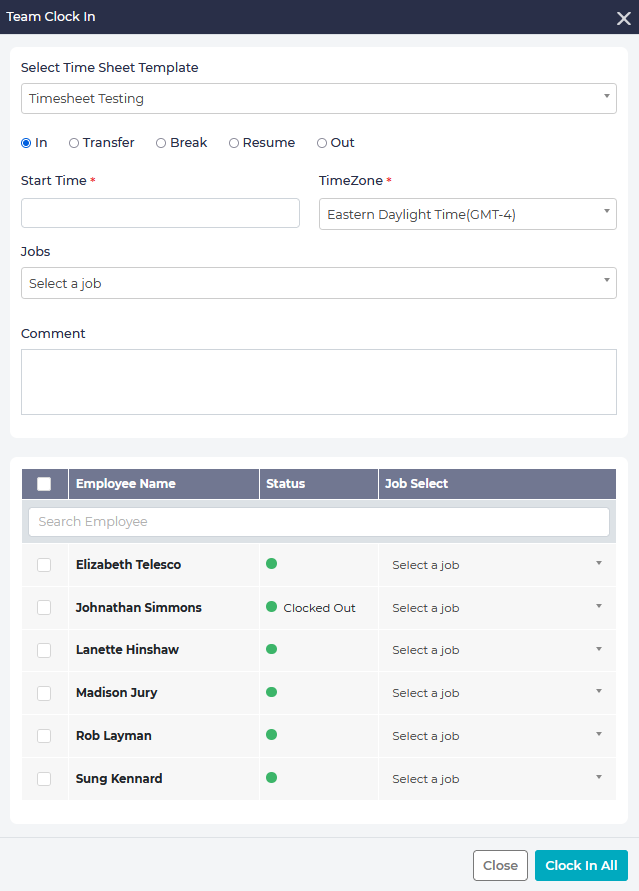The image size is (639, 891).
Task: Click Elizabeth Telesco's green status dot
Action: click(270, 564)
